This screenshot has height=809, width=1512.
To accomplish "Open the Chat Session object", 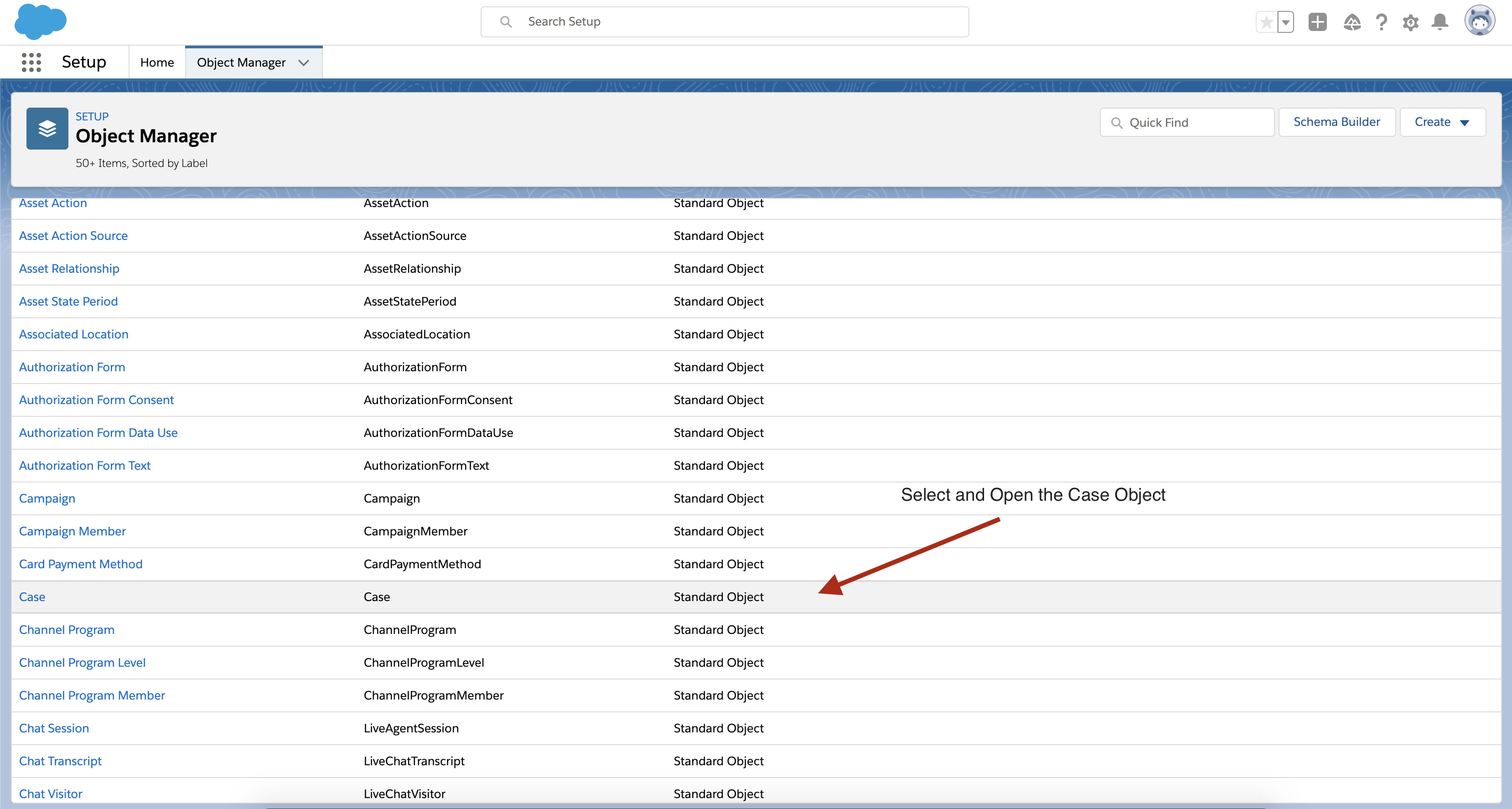I will (x=54, y=729).
